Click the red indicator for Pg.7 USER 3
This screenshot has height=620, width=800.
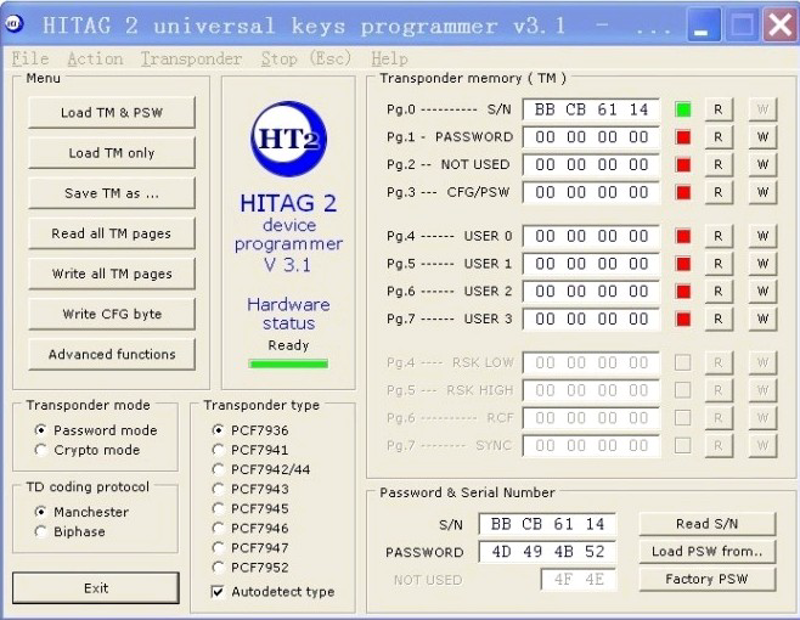683,318
